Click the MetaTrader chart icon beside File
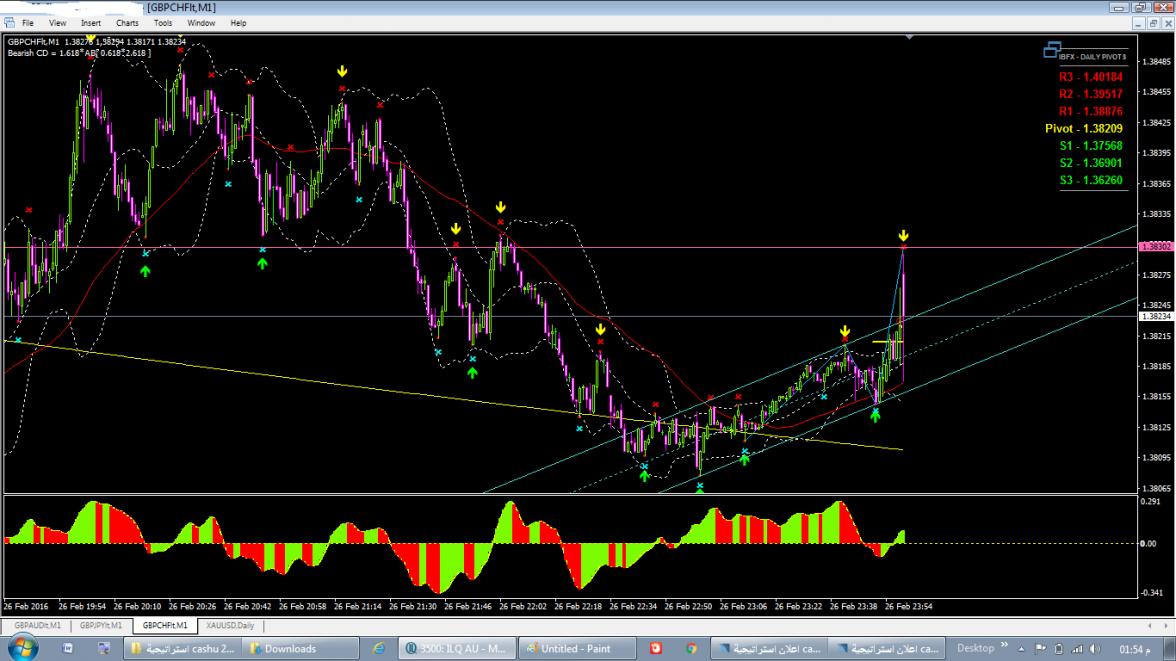The width and height of the screenshot is (1176, 661). point(9,22)
